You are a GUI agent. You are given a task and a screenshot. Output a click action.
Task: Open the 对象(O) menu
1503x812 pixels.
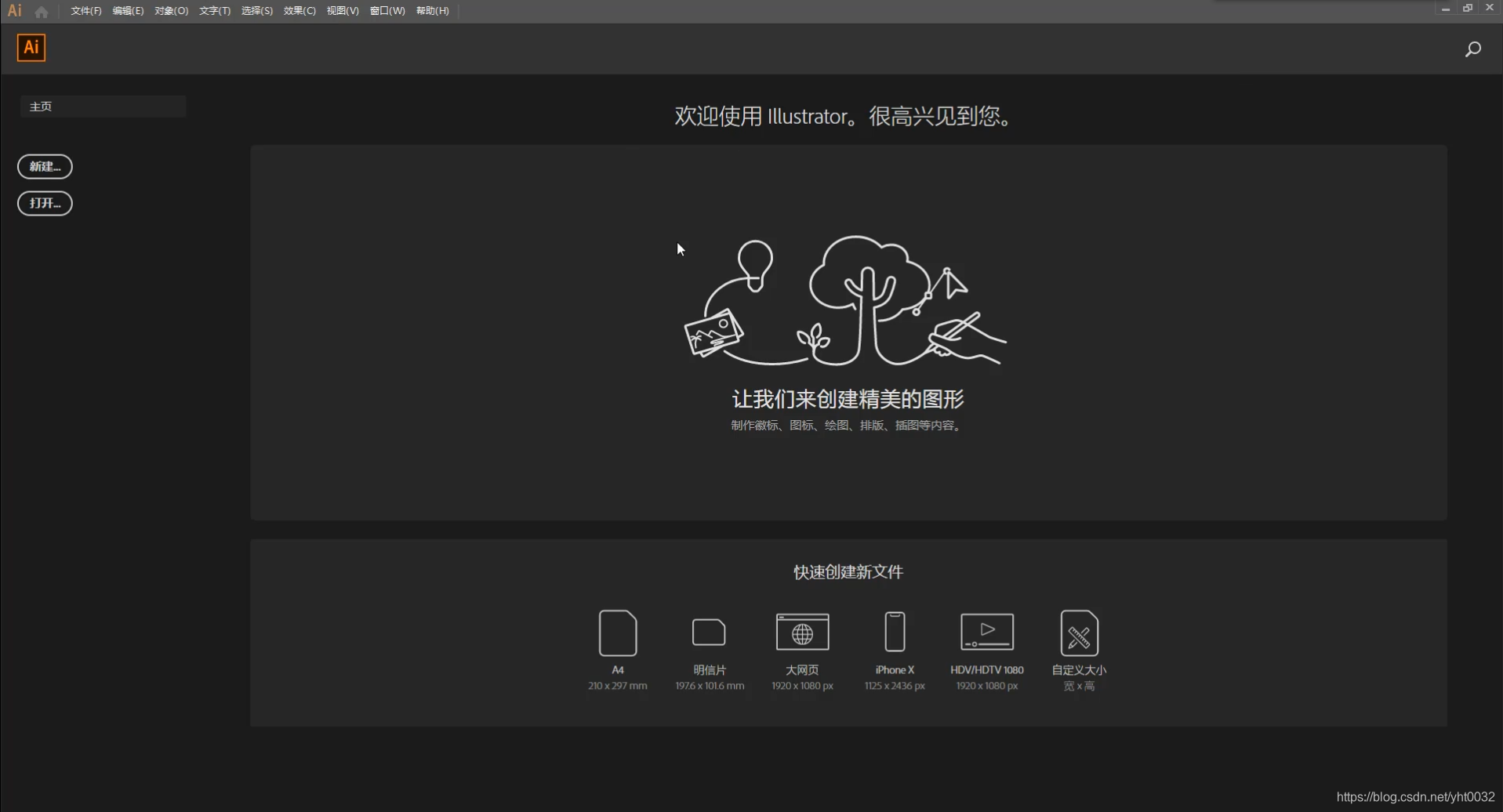[171, 11]
